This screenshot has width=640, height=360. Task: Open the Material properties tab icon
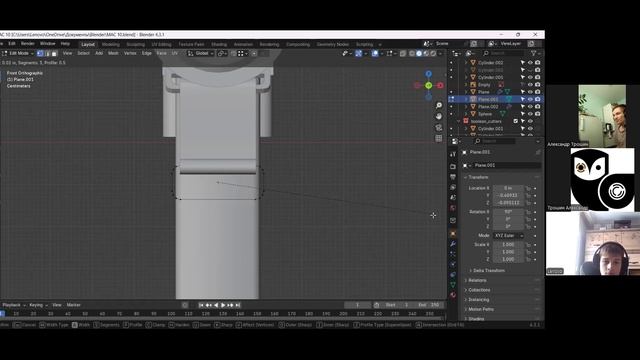click(x=453, y=295)
